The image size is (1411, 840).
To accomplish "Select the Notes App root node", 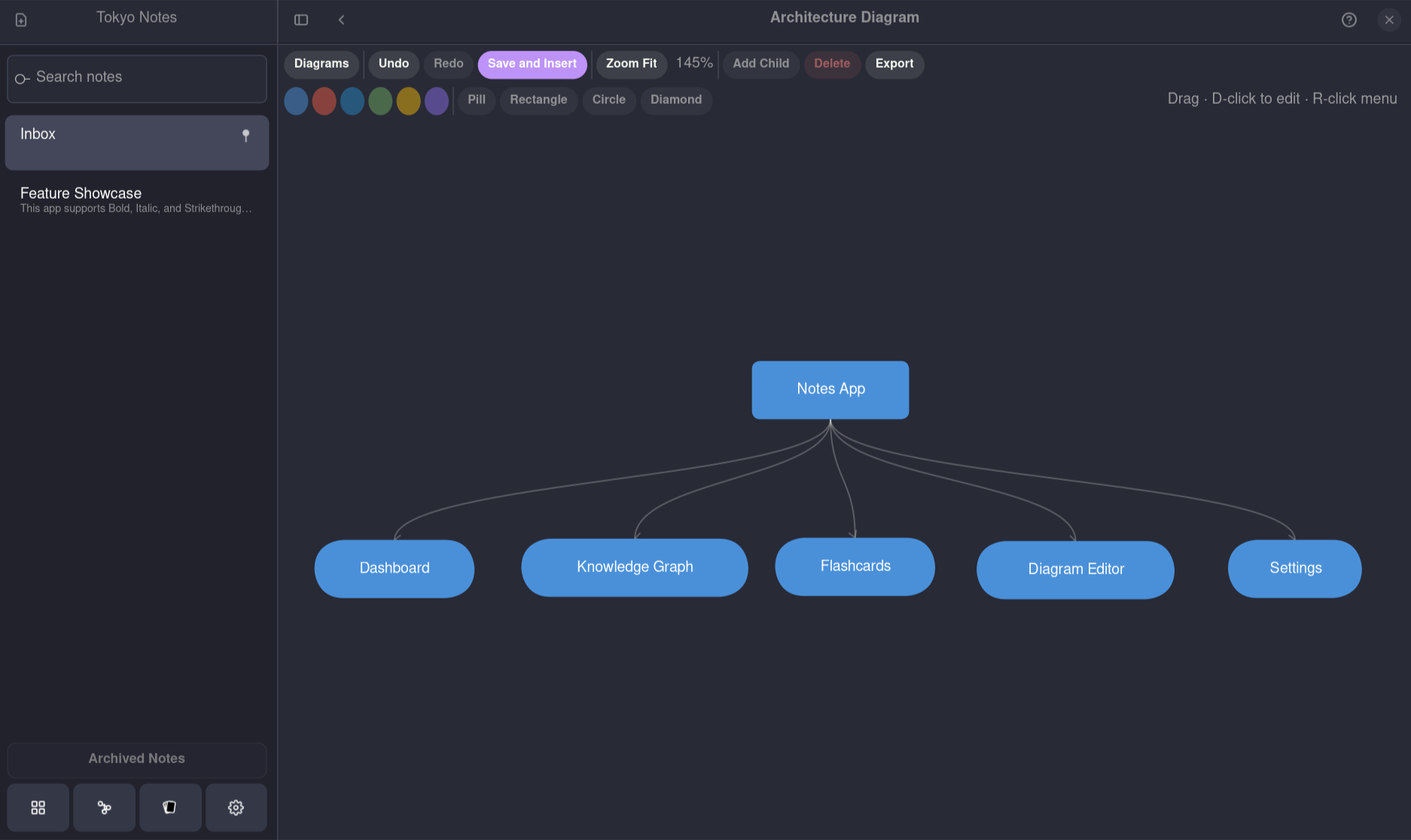I will point(830,390).
